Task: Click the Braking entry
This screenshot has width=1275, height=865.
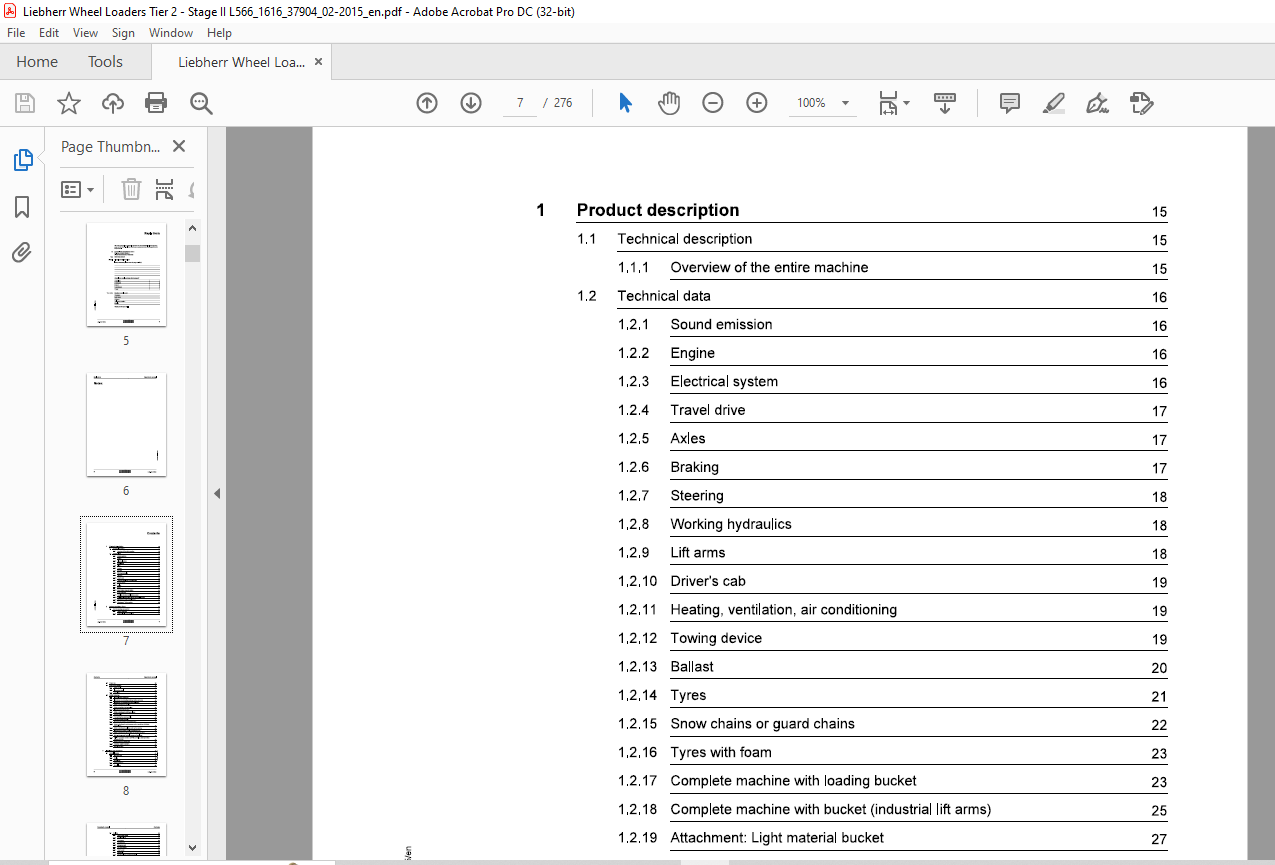Action: click(x=694, y=467)
